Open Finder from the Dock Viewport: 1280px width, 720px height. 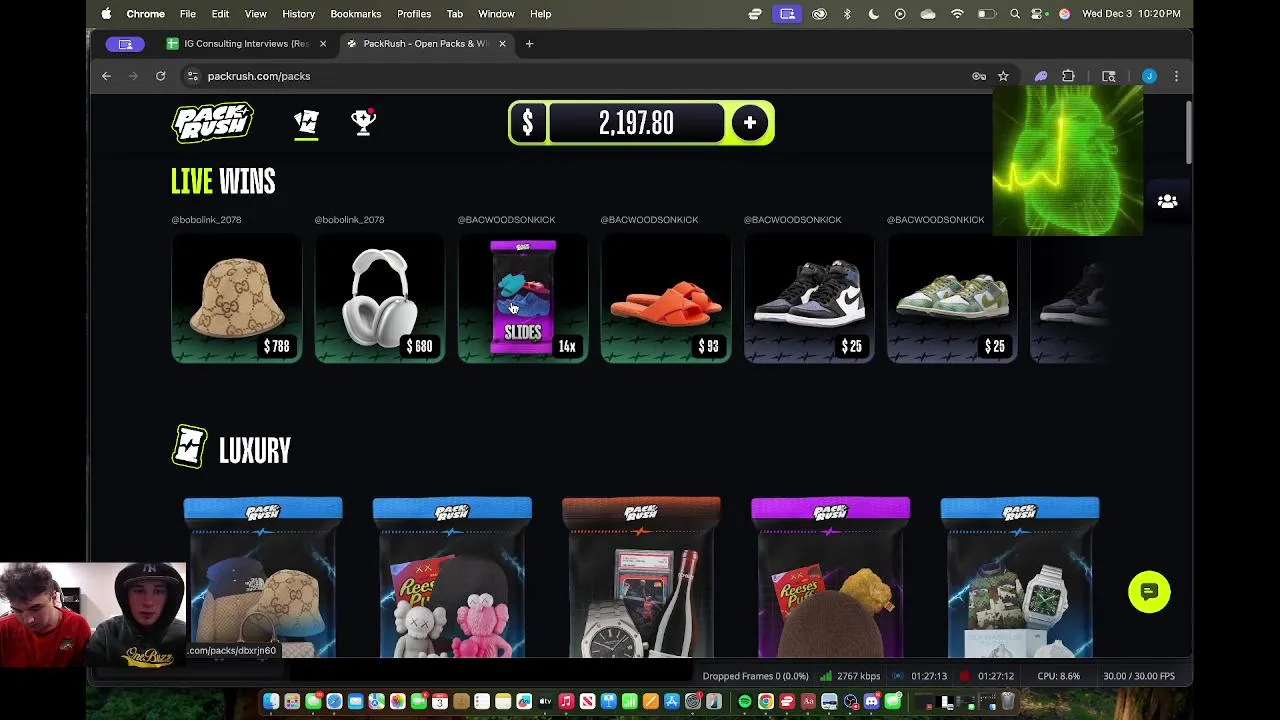(x=271, y=702)
